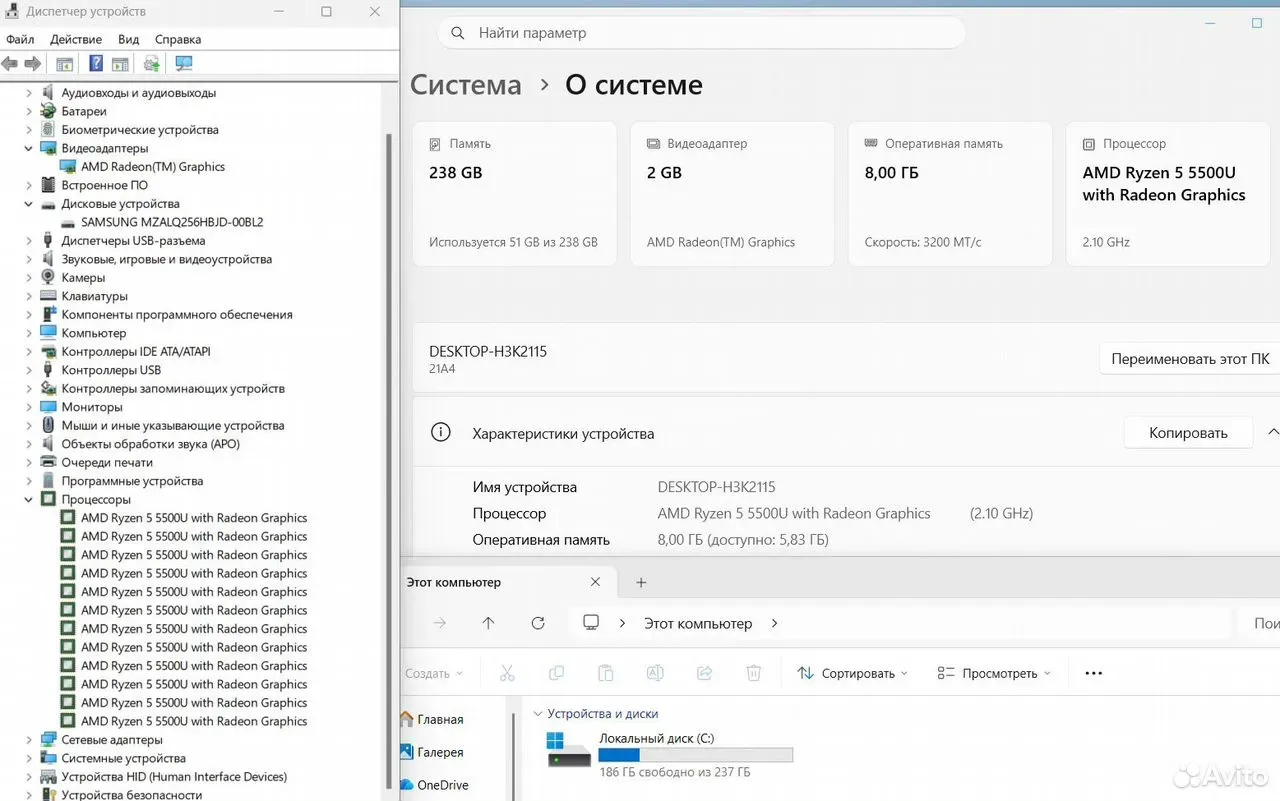The image size is (1280, 801).
Task: Collapse the Видеоадаптеры category
Action: pos(29,148)
